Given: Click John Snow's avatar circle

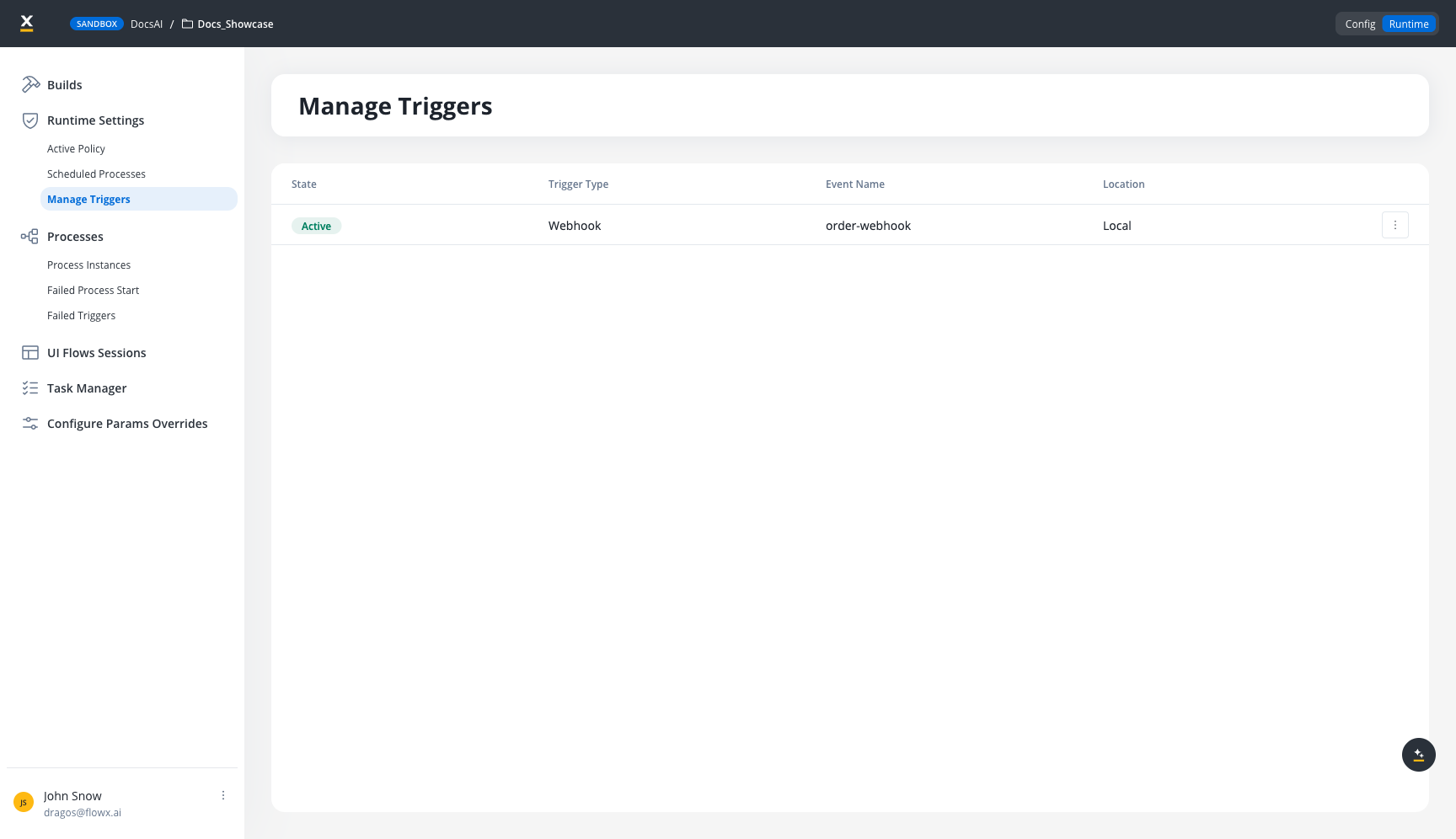Looking at the screenshot, I should (x=24, y=802).
